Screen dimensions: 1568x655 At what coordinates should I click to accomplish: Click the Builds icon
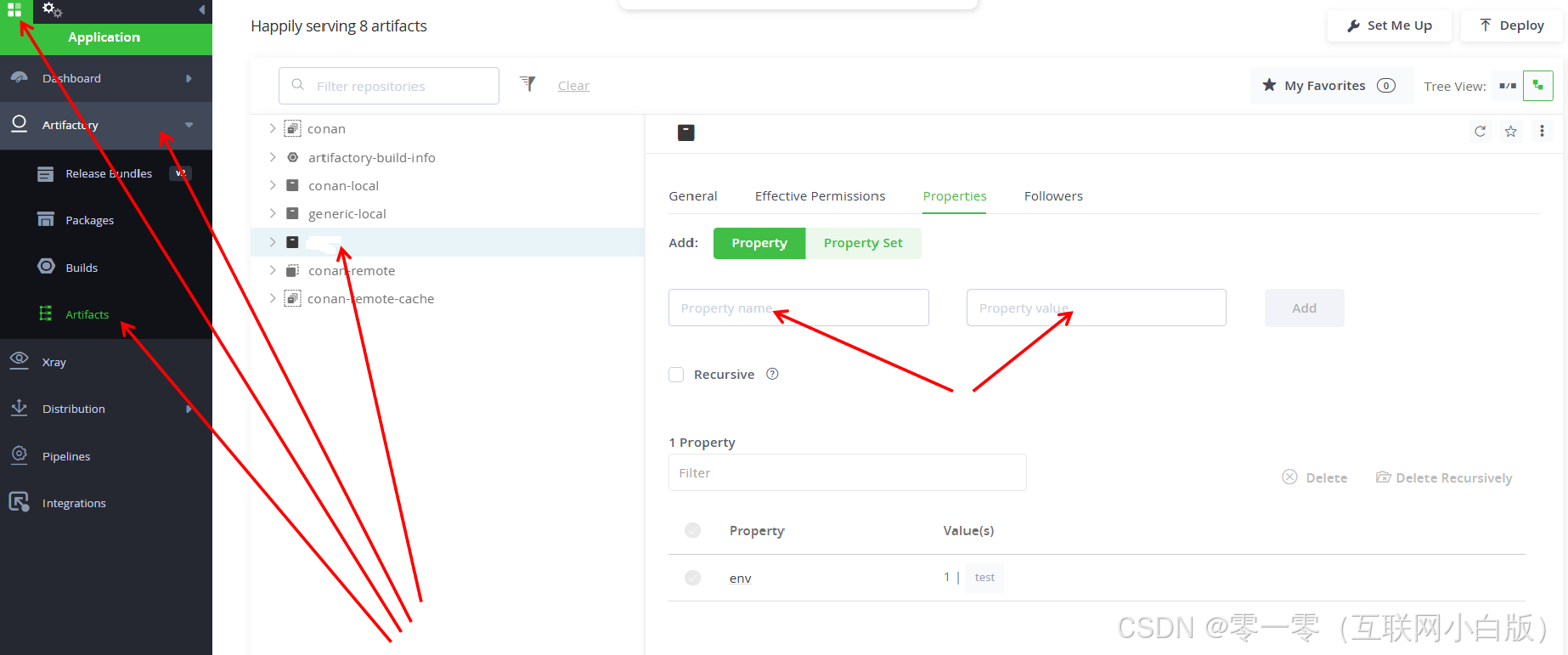(46, 266)
